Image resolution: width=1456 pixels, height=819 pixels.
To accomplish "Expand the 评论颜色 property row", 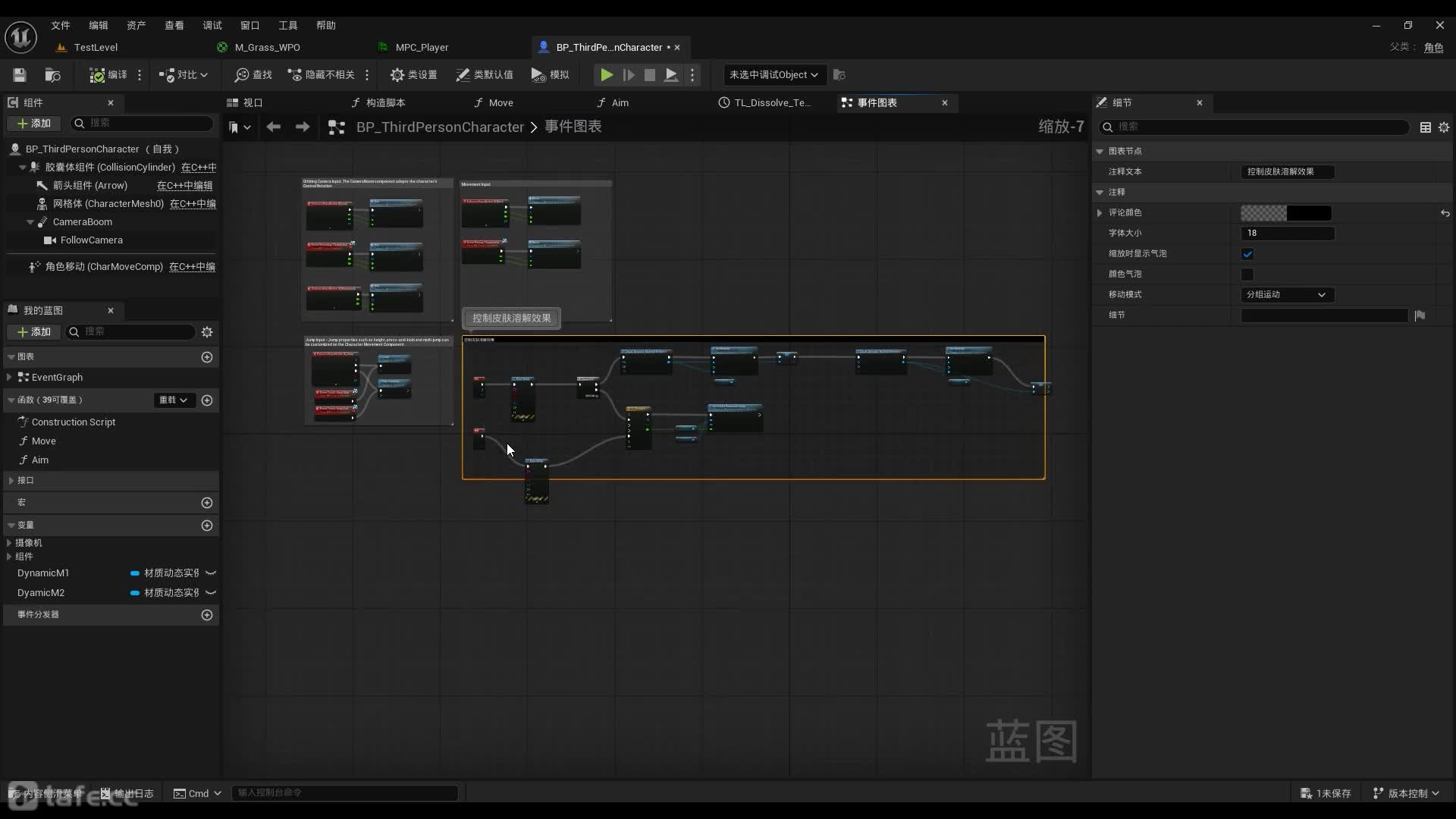I will tap(1100, 213).
